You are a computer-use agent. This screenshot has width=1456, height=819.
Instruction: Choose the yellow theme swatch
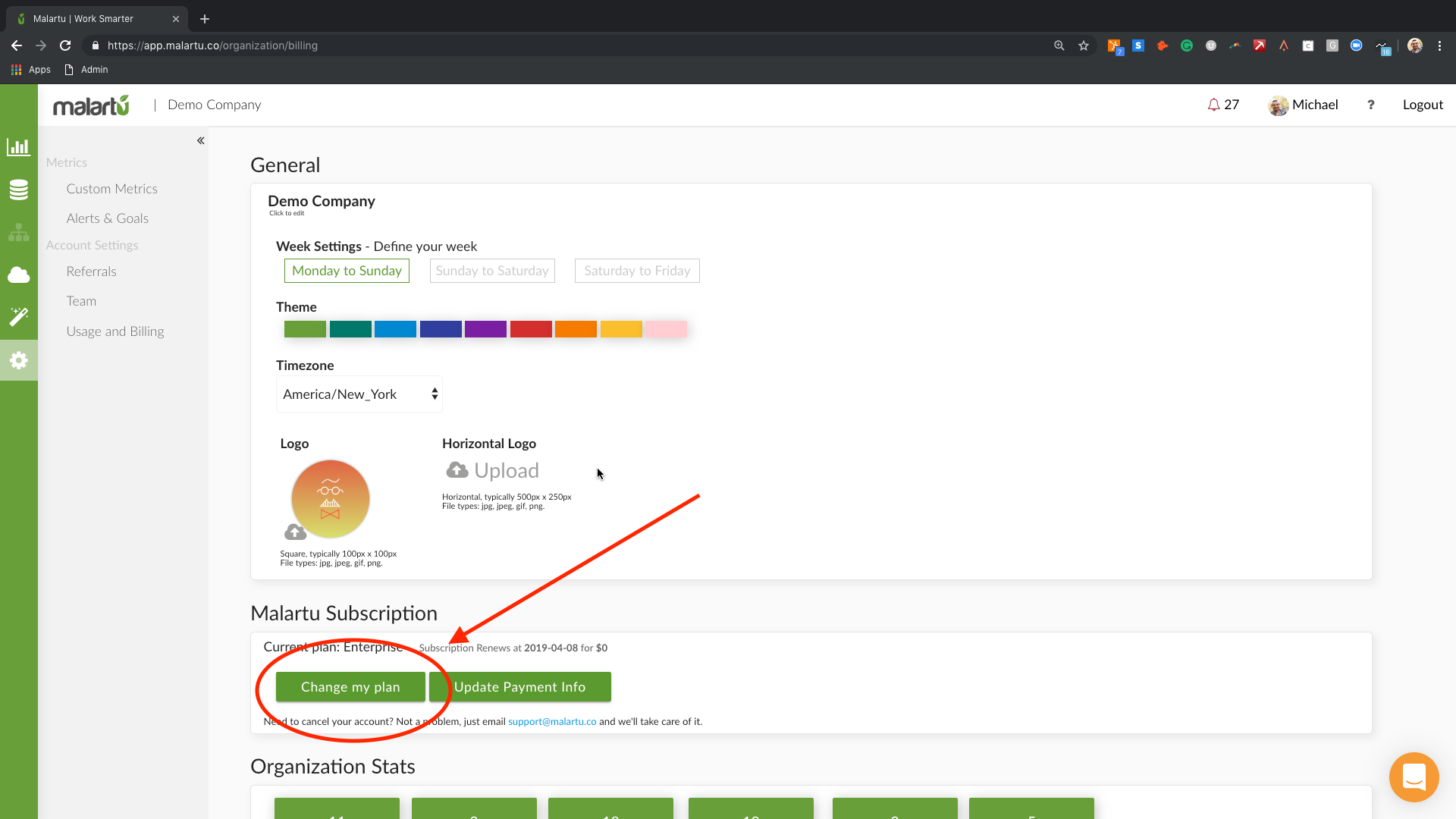(x=621, y=329)
